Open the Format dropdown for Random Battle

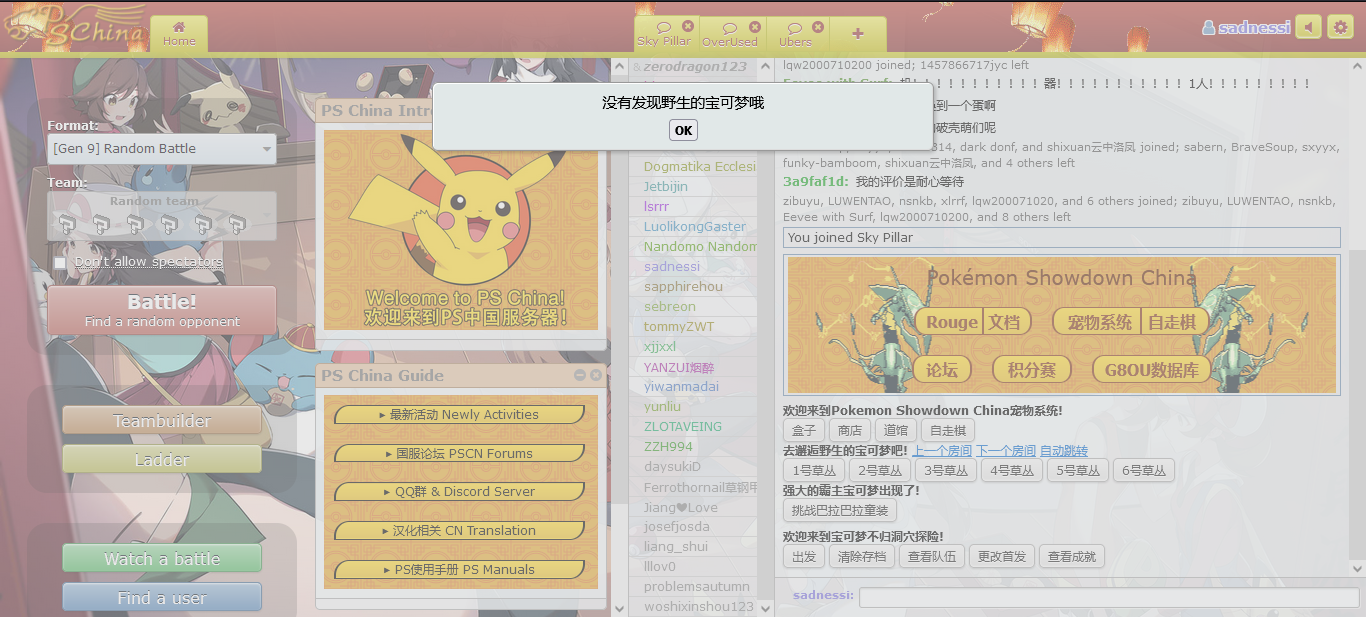(162, 149)
